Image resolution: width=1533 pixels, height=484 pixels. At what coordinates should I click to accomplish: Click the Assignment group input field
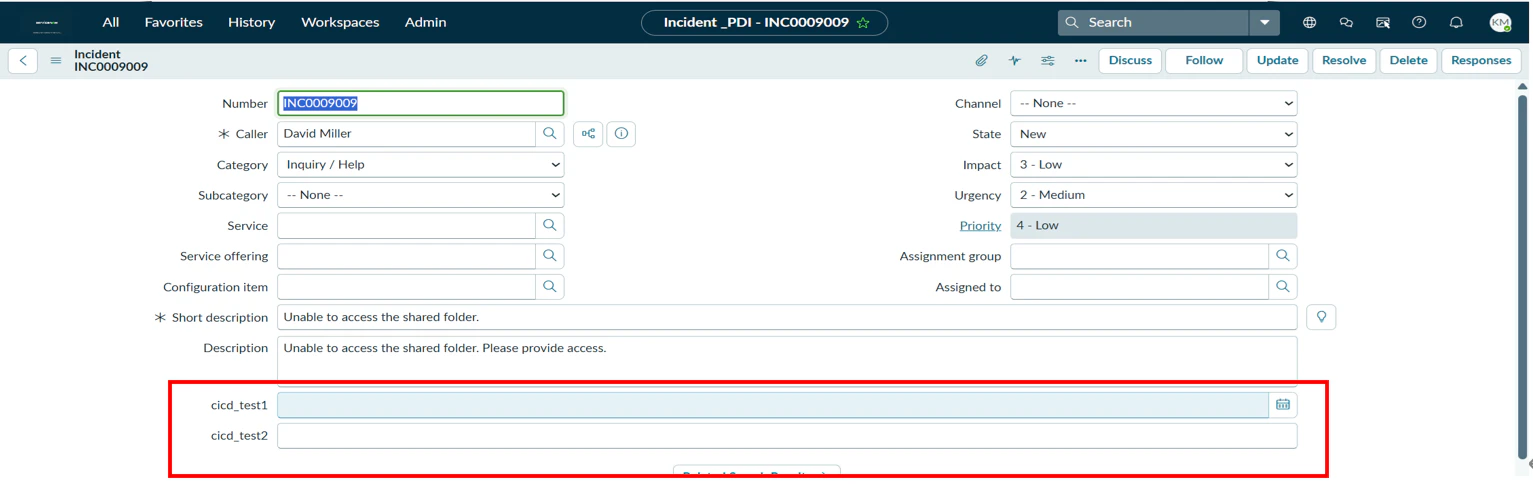1140,256
